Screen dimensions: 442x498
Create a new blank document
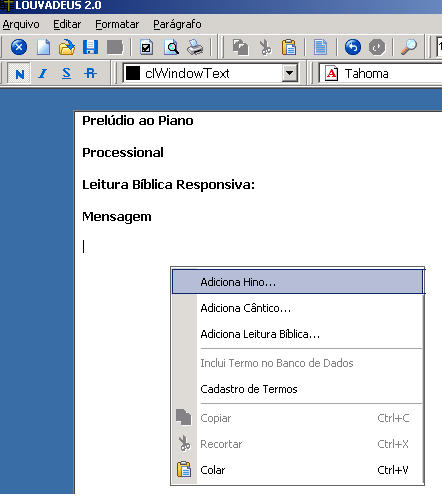(x=44, y=47)
